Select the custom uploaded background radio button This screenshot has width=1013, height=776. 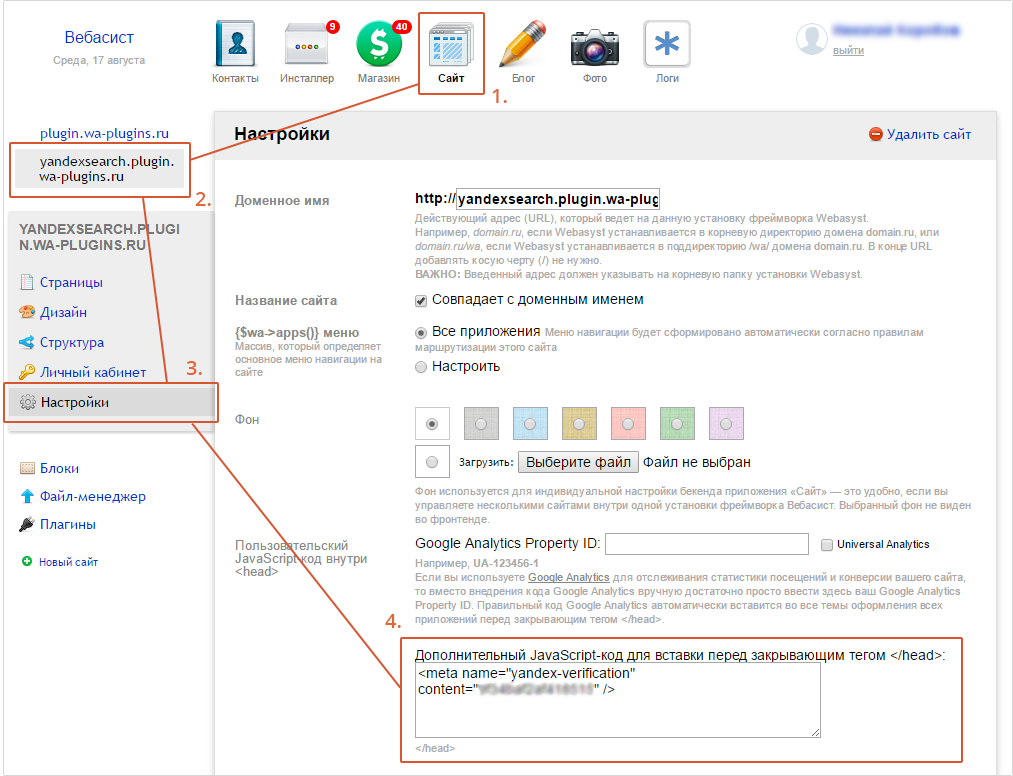tap(432, 462)
